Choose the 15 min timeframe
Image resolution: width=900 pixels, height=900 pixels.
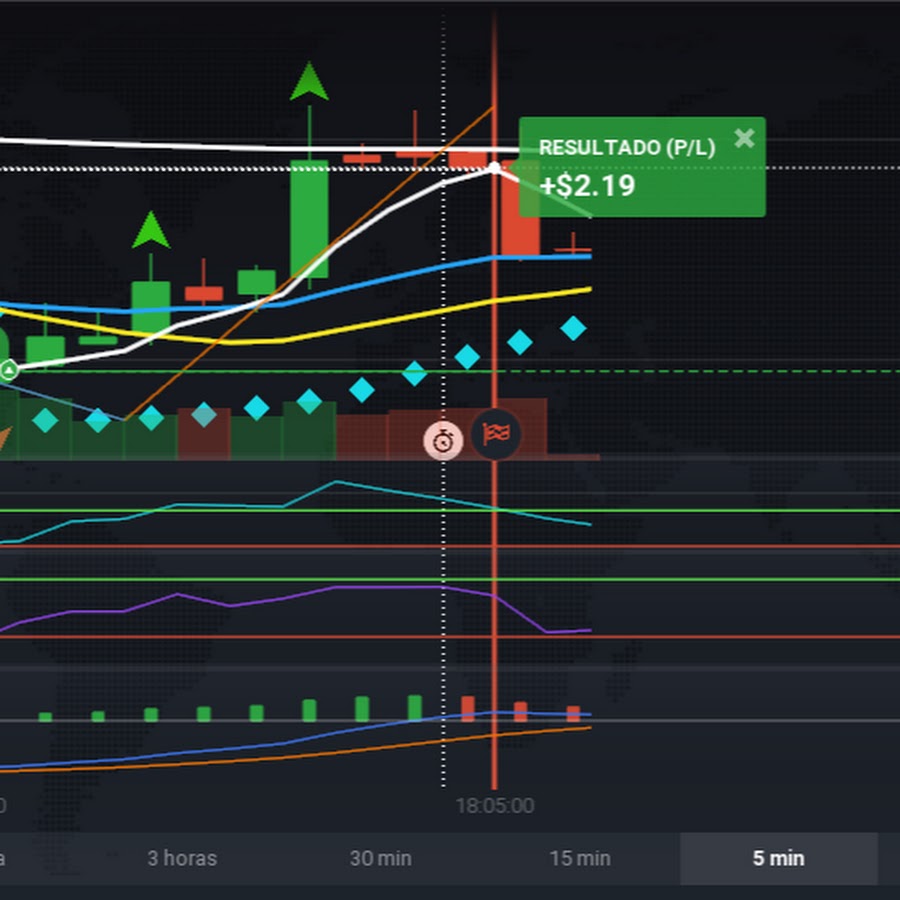click(x=580, y=858)
